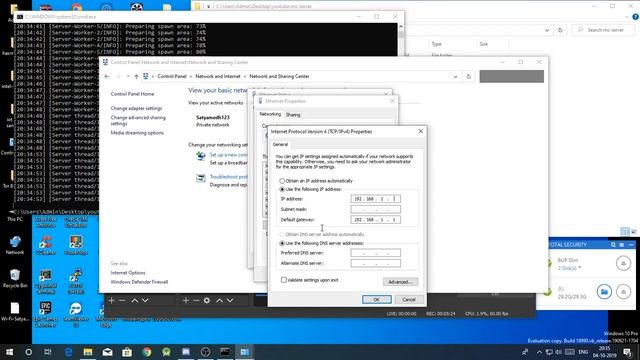Select the Network desktop icon
The width and height of the screenshot is (640, 360).
tap(15, 245)
